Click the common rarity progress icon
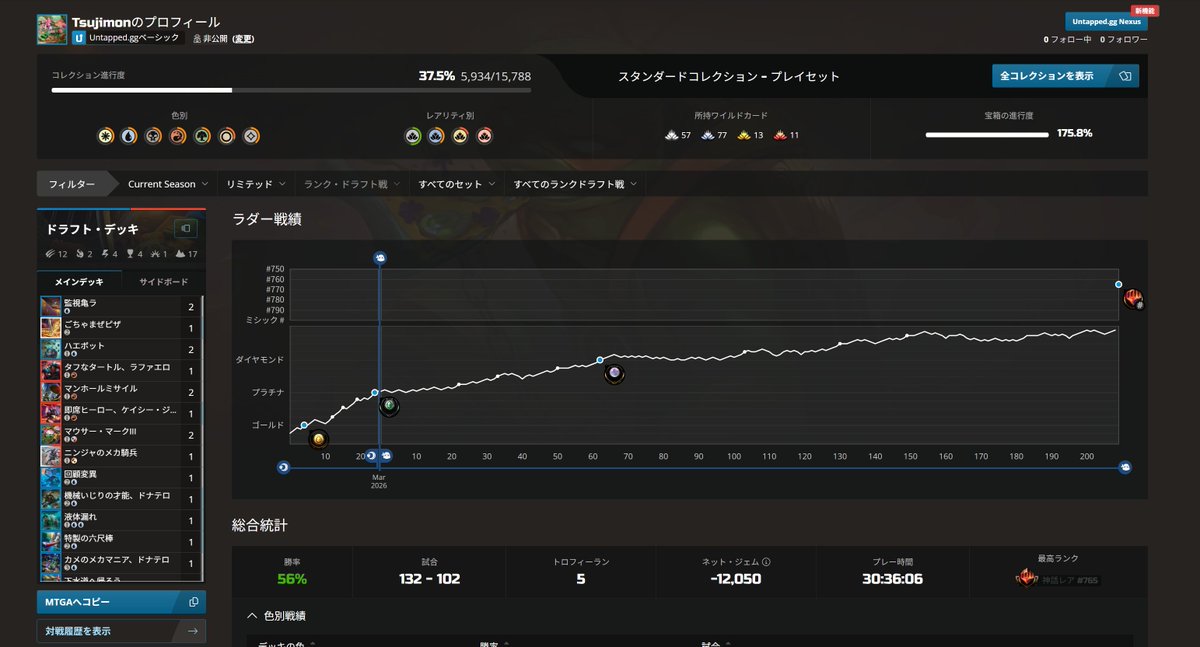This screenshot has width=1200, height=647. point(412,135)
